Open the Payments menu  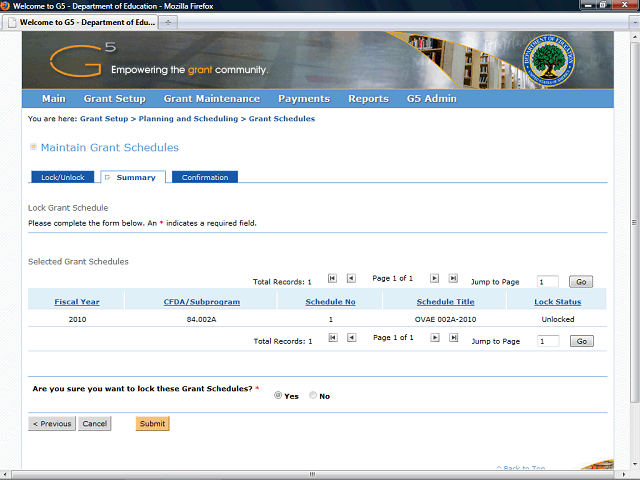coord(304,99)
